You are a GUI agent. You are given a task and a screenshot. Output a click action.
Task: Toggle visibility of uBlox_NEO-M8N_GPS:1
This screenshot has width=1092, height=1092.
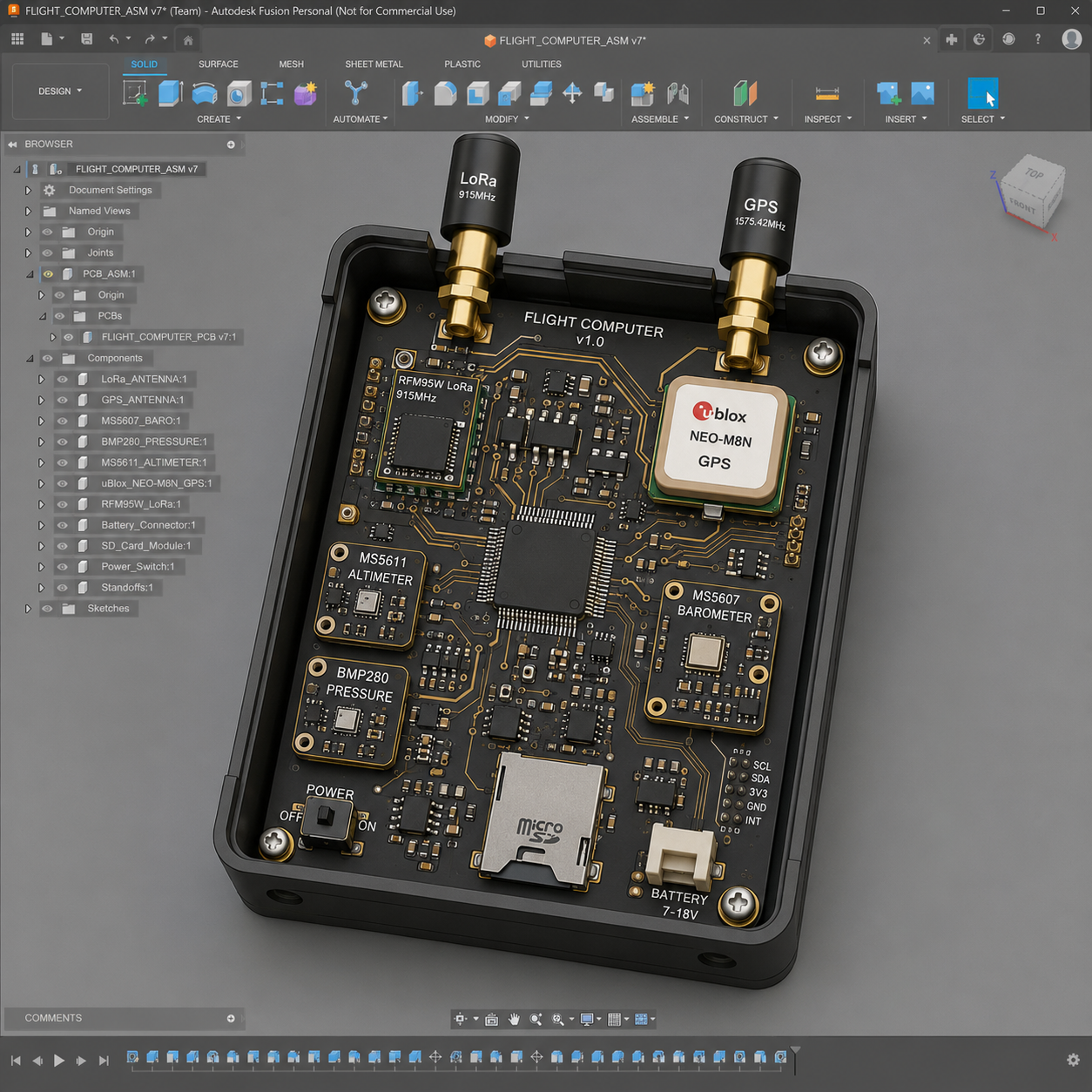[63, 483]
